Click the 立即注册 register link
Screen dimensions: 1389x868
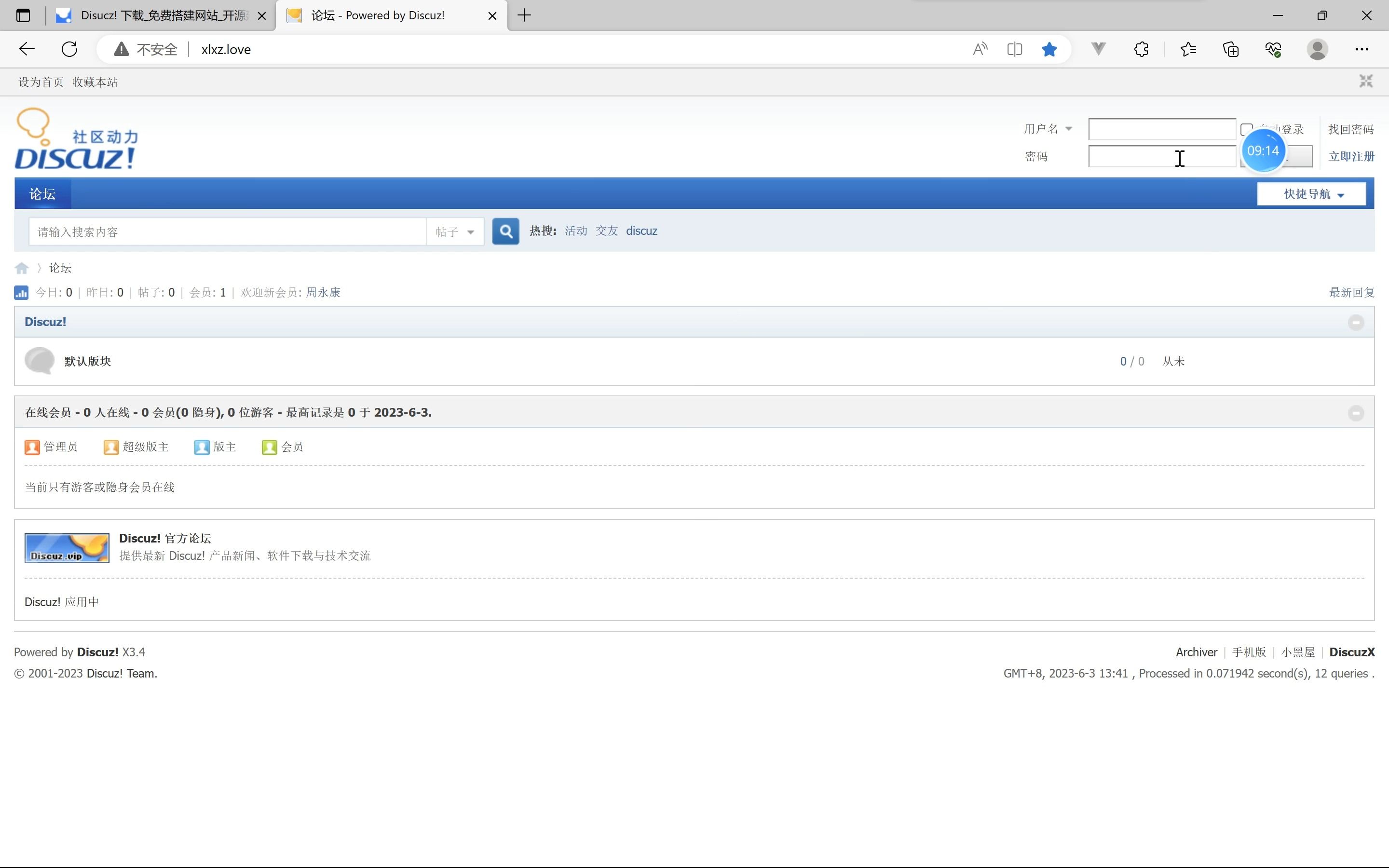pyautogui.click(x=1350, y=157)
